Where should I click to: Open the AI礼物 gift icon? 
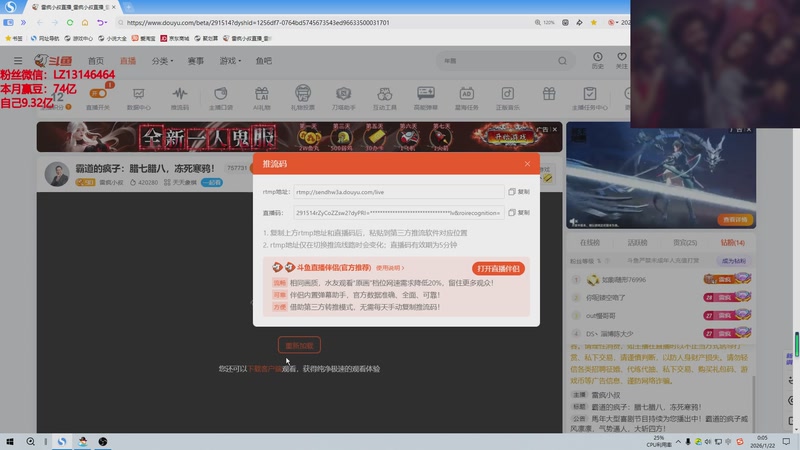pyautogui.click(x=262, y=98)
